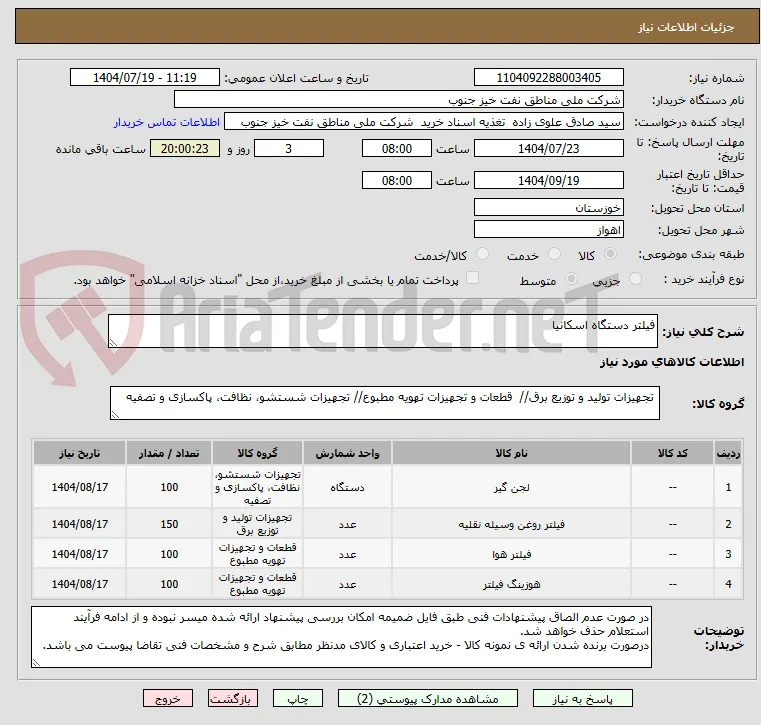Click the remaining time field 20:00:23
The width and height of the screenshot is (761, 725).
pos(185,148)
